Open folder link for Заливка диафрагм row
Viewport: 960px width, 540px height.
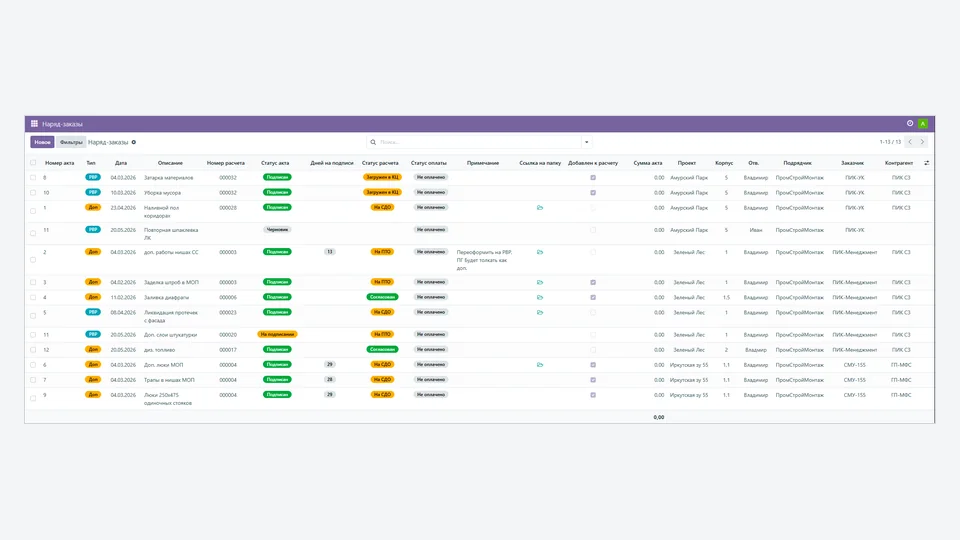540,298
